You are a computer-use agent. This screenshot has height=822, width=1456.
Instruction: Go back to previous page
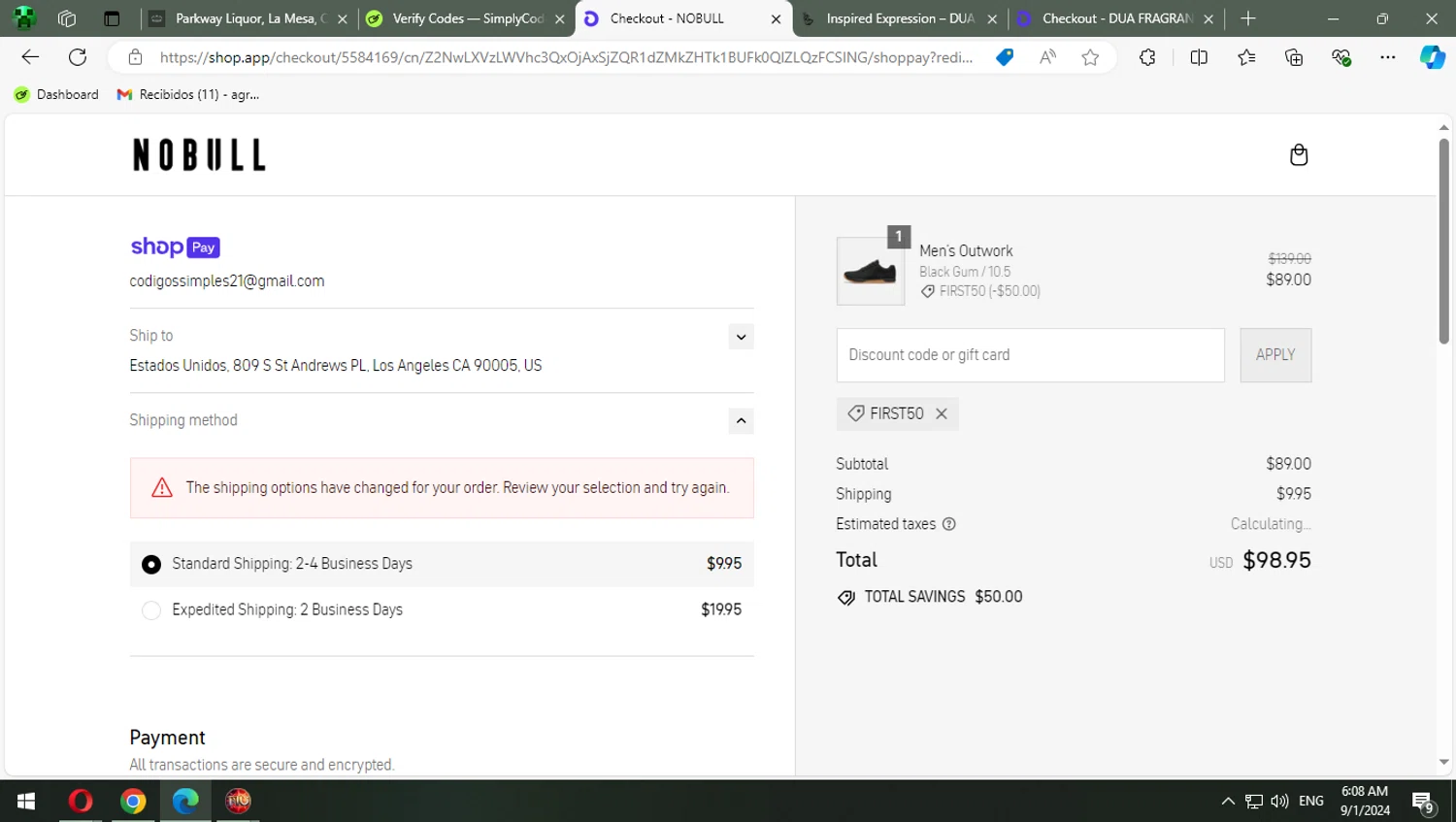pyautogui.click(x=30, y=57)
